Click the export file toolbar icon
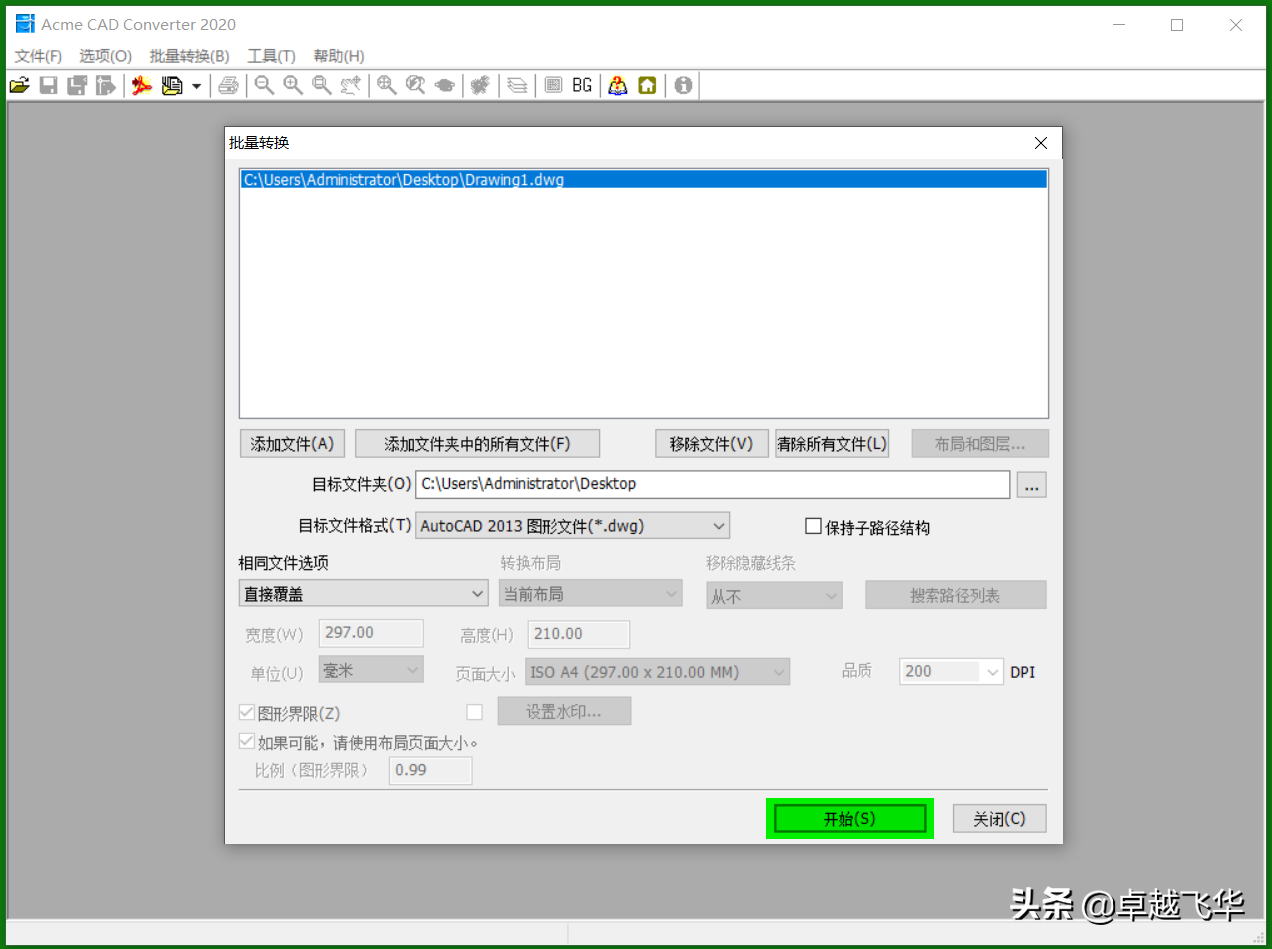The height and width of the screenshot is (949, 1272). point(105,86)
